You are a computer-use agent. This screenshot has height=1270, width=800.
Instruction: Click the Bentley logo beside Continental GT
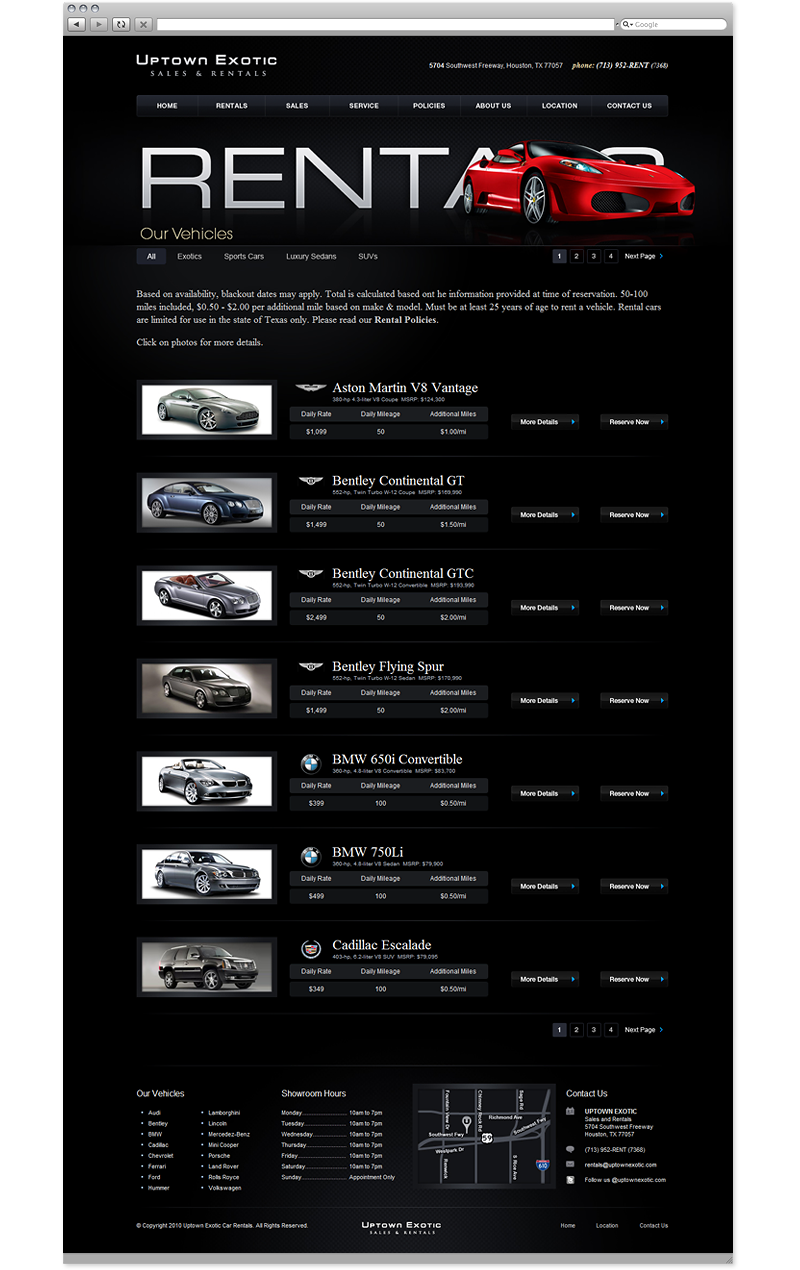coord(310,481)
